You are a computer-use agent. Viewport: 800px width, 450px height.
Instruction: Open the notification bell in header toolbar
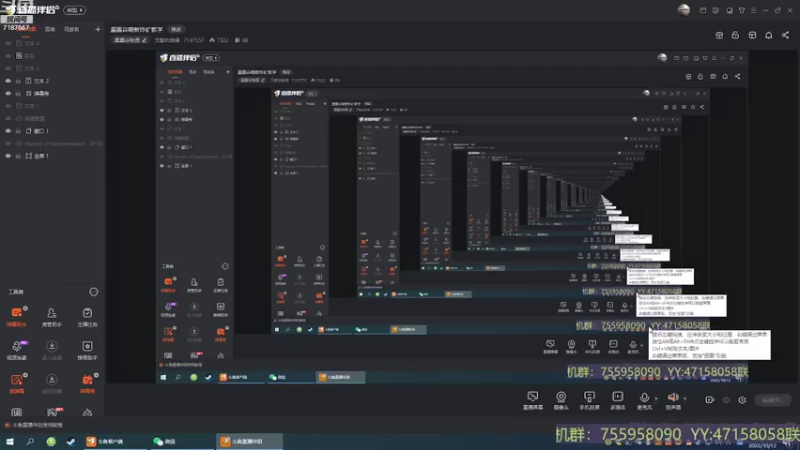(768, 35)
